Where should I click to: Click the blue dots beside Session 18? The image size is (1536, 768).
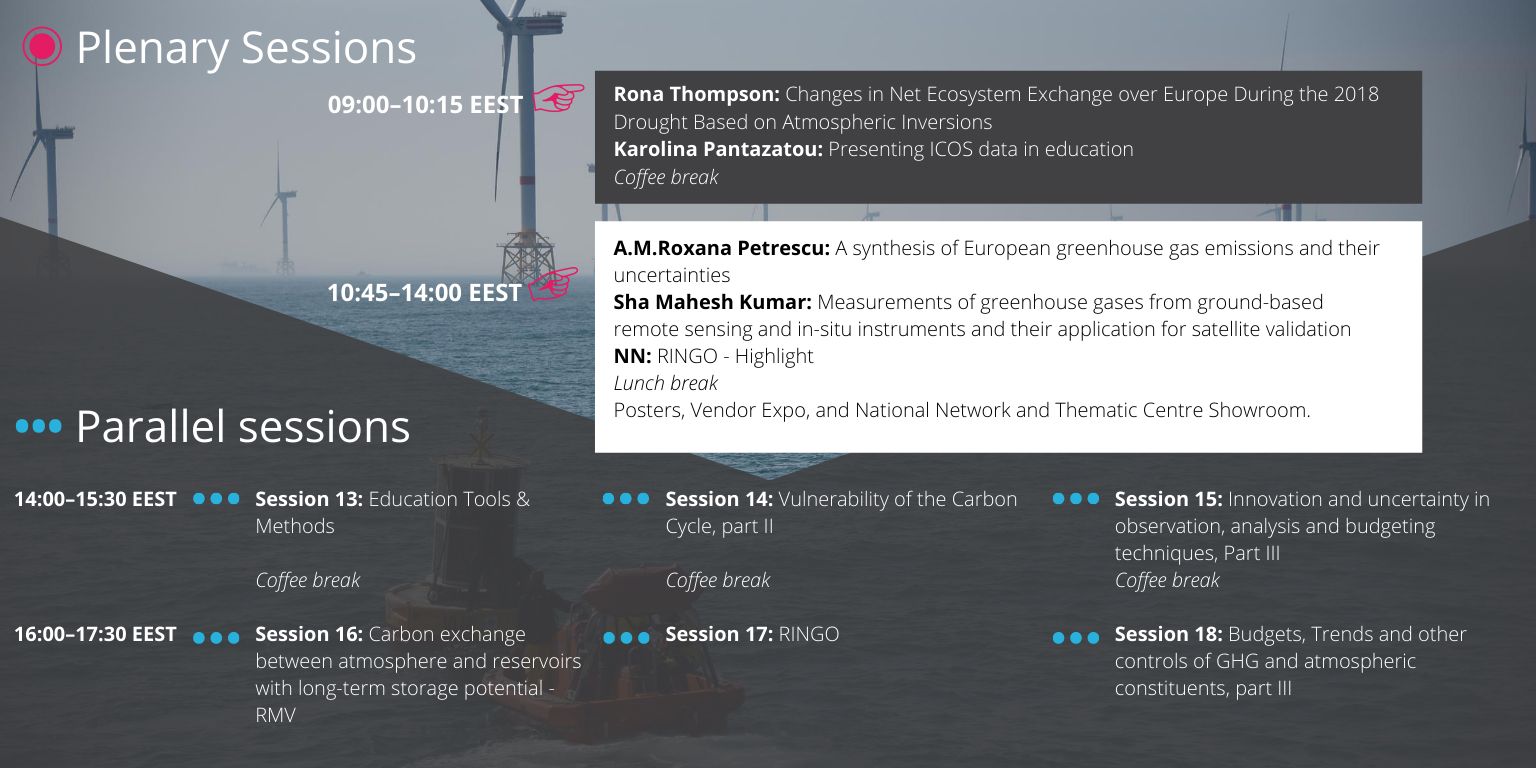[x=1076, y=636]
